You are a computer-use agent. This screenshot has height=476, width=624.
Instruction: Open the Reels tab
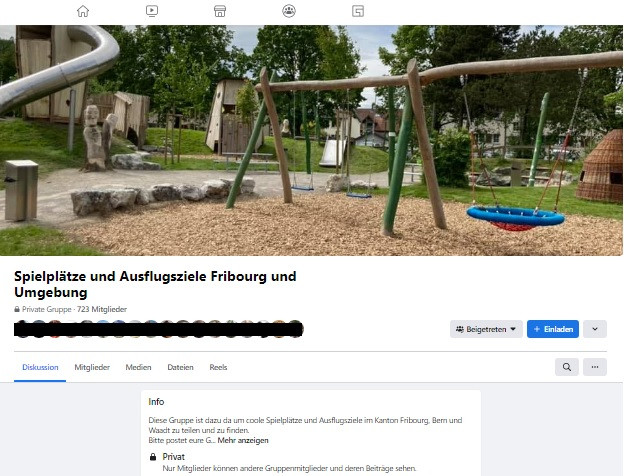click(x=218, y=367)
